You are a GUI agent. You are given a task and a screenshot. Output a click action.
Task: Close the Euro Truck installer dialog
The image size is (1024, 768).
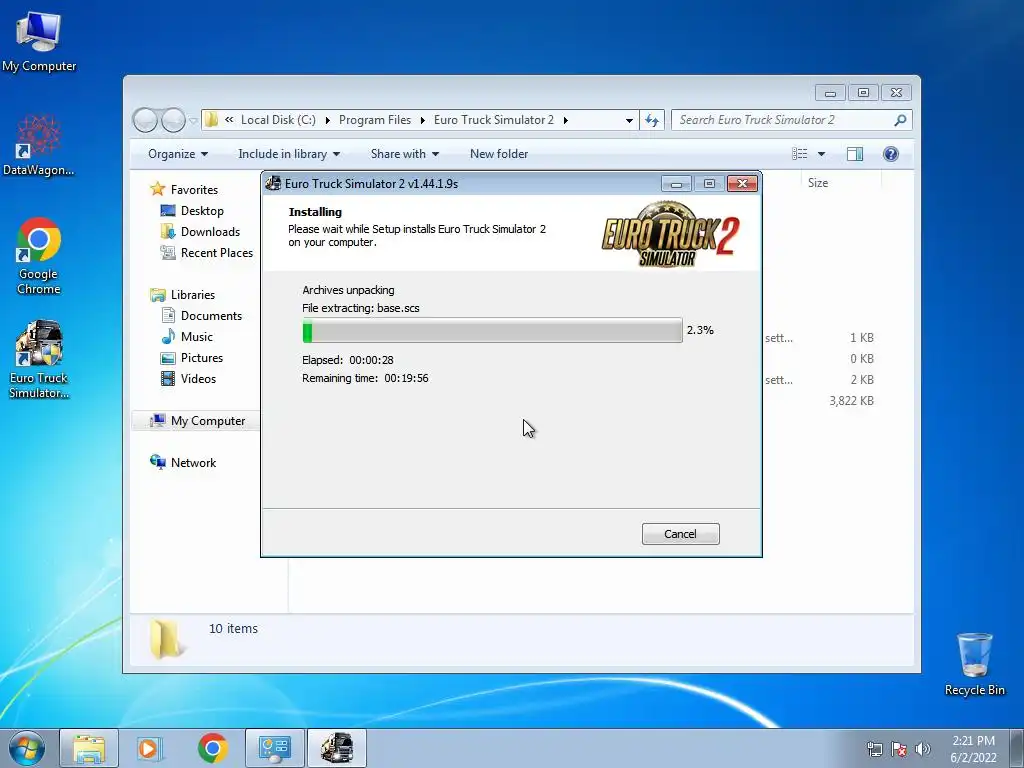click(x=743, y=184)
